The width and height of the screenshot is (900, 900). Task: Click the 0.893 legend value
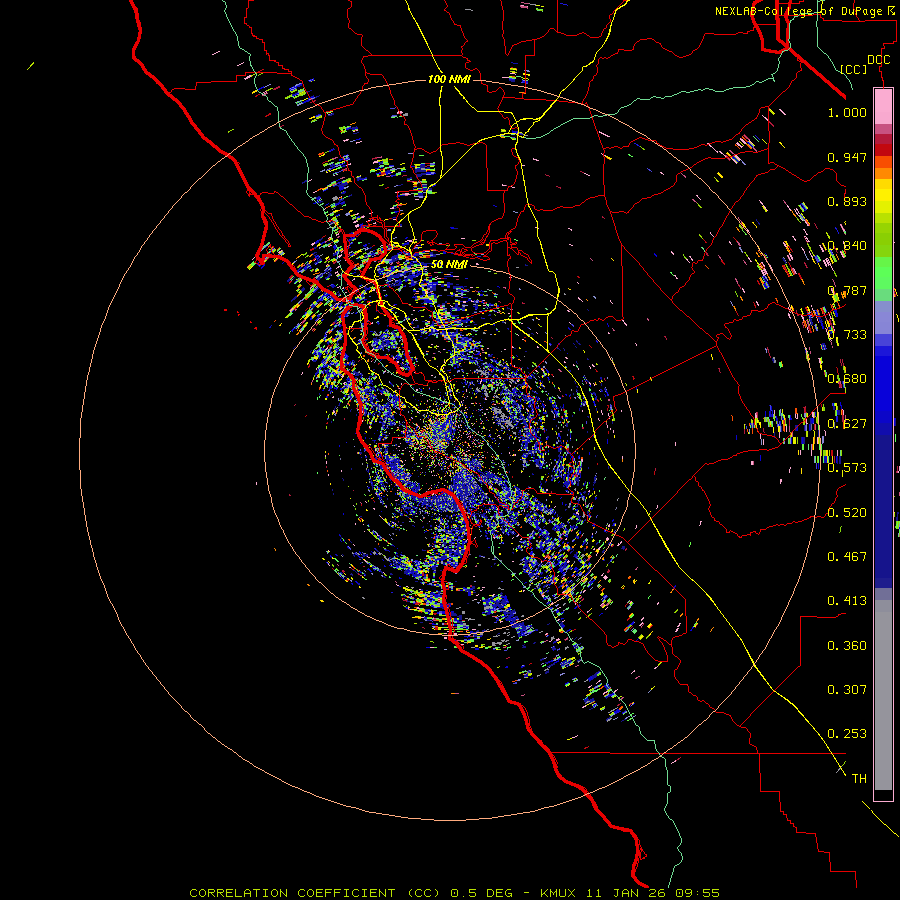pos(847,201)
